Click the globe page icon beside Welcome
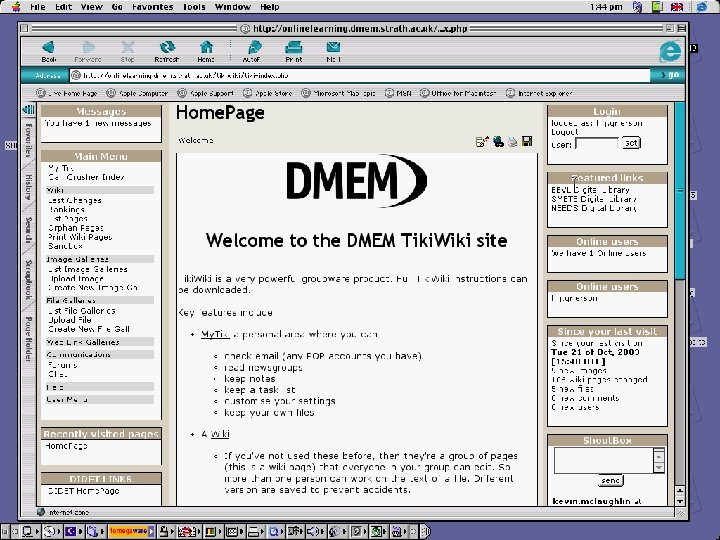This screenshot has height=540, width=720. pyautogui.click(x=498, y=141)
